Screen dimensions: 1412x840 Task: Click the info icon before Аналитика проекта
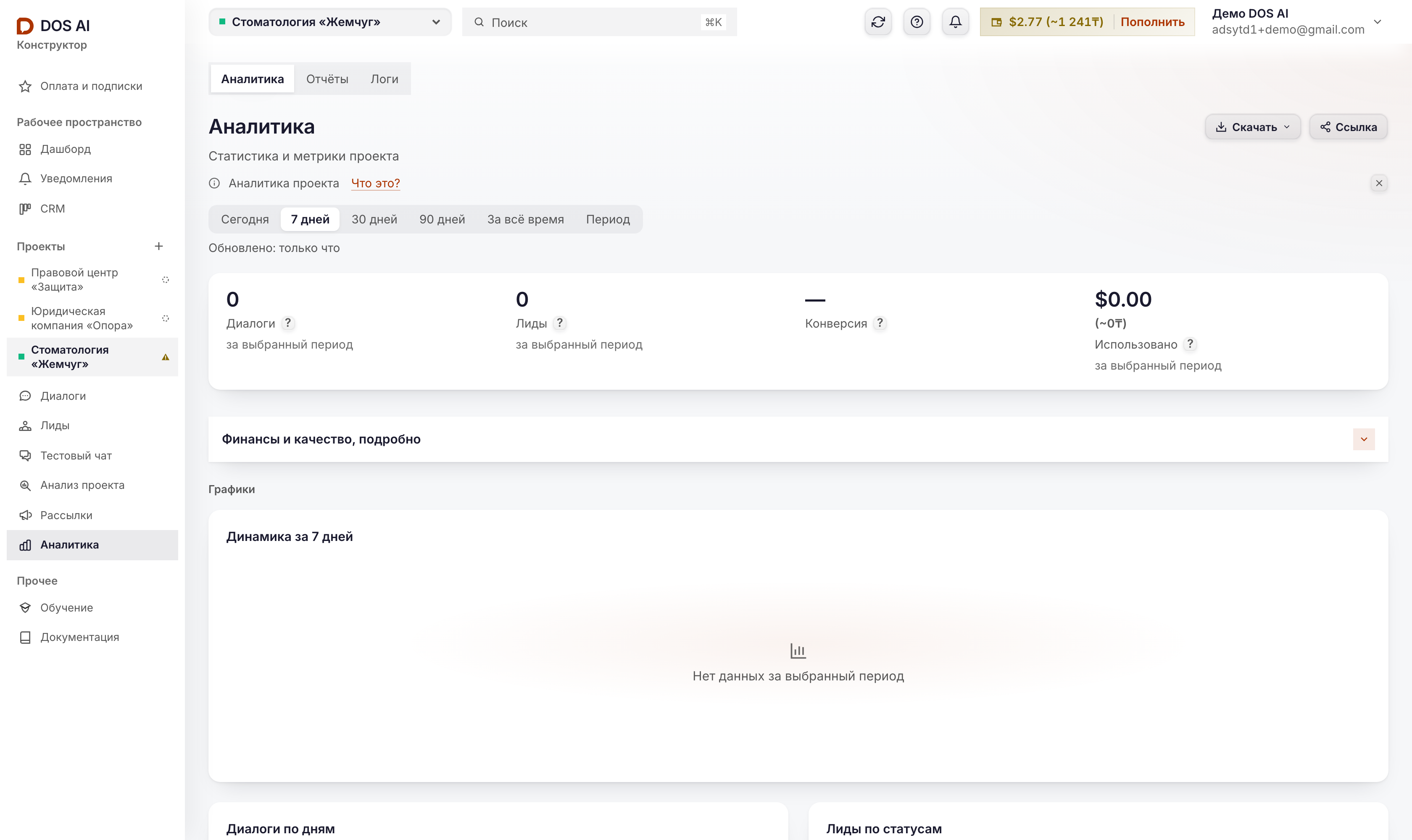(x=214, y=184)
